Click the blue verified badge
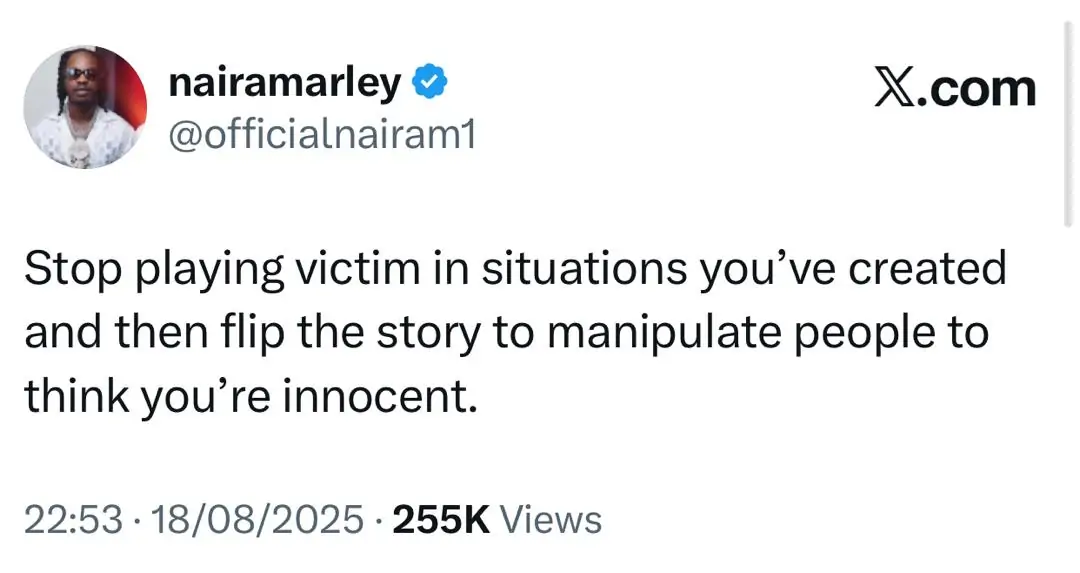 tap(431, 85)
